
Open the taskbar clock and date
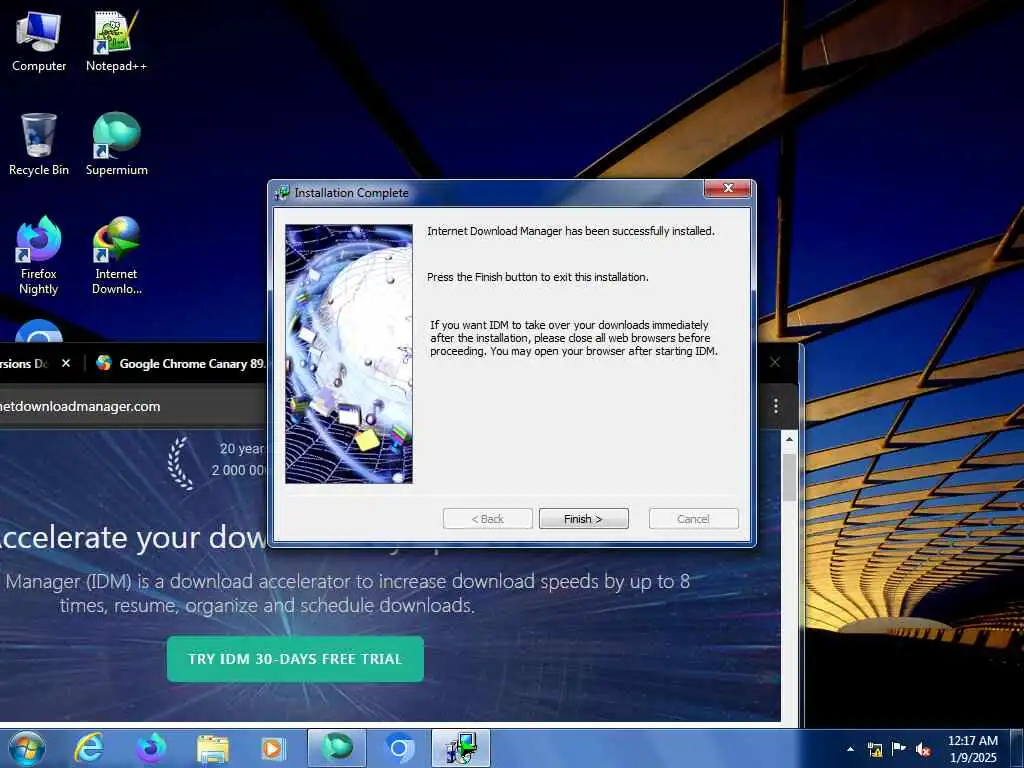tap(973, 749)
